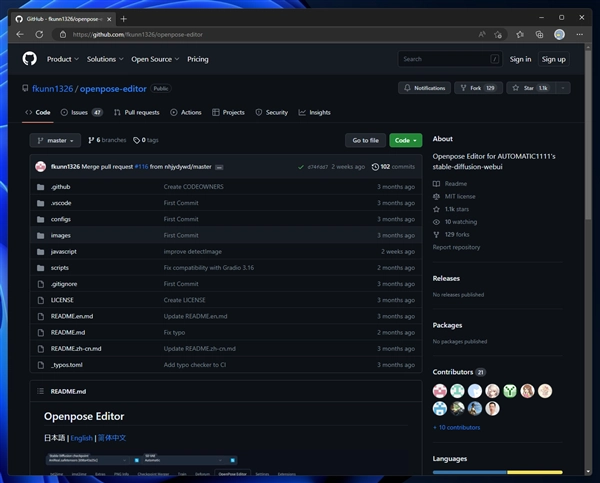Switch to the Security tab
The width and height of the screenshot is (600, 483).
271,112
